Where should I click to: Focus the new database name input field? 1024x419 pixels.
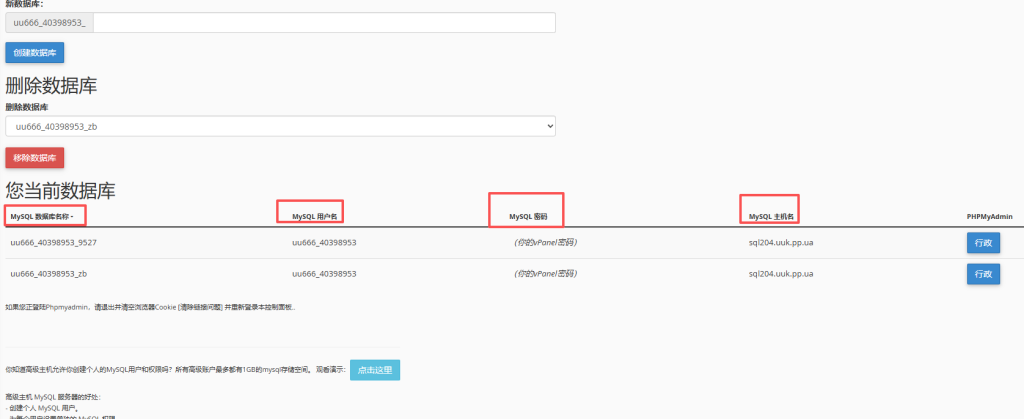click(x=324, y=23)
